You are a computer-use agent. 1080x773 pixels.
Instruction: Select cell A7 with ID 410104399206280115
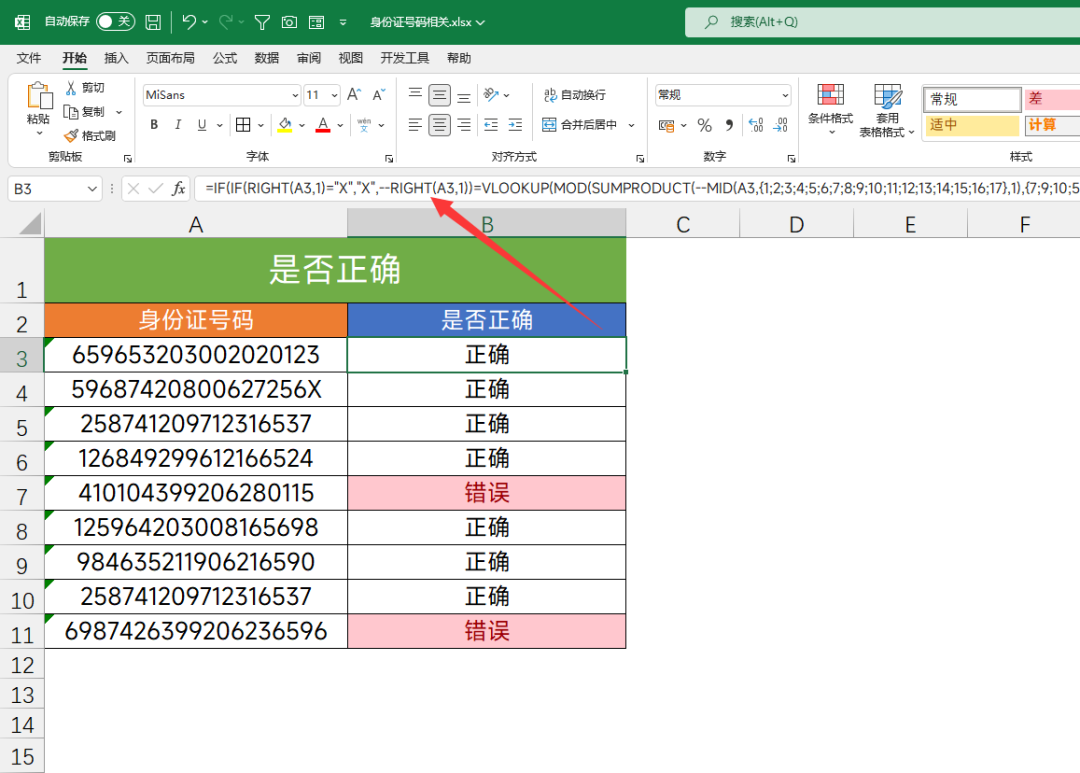click(x=195, y=492)
